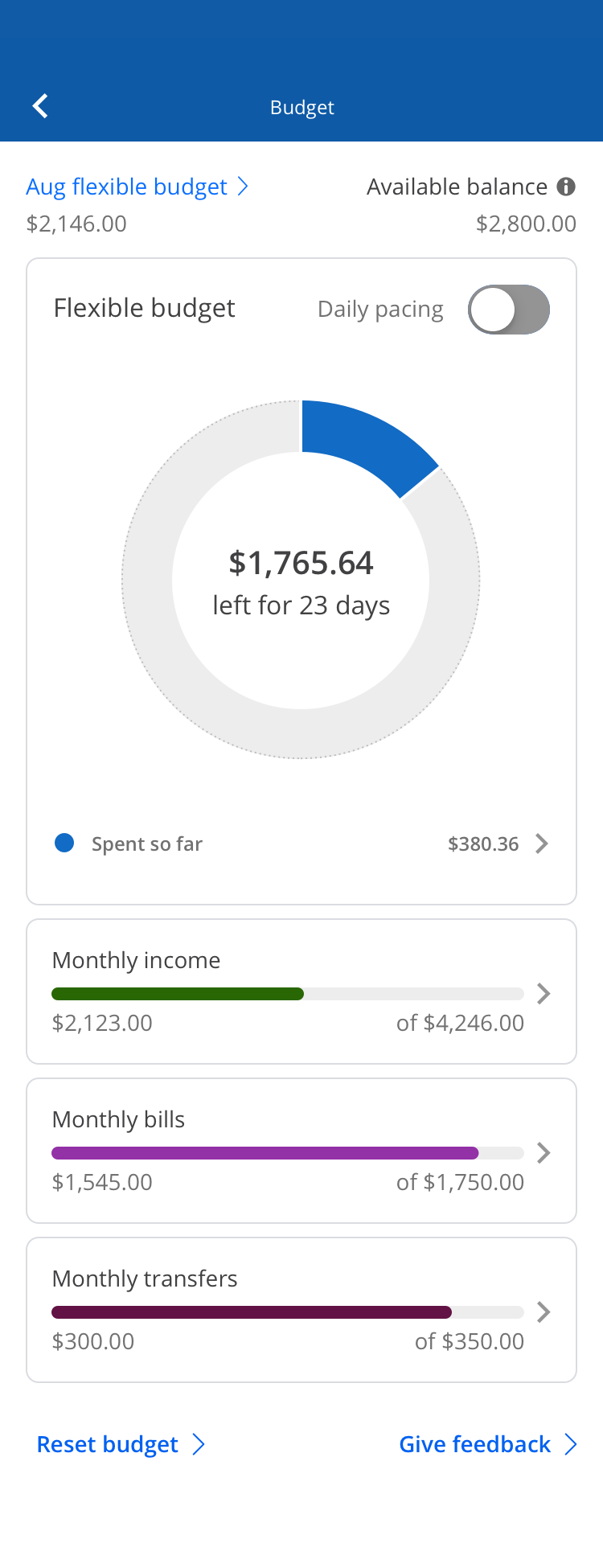The width and height of the screenshot is (603, 1568).
Task: Click the purple Monthly bills progress bar
Action: tap(265, 1153)
